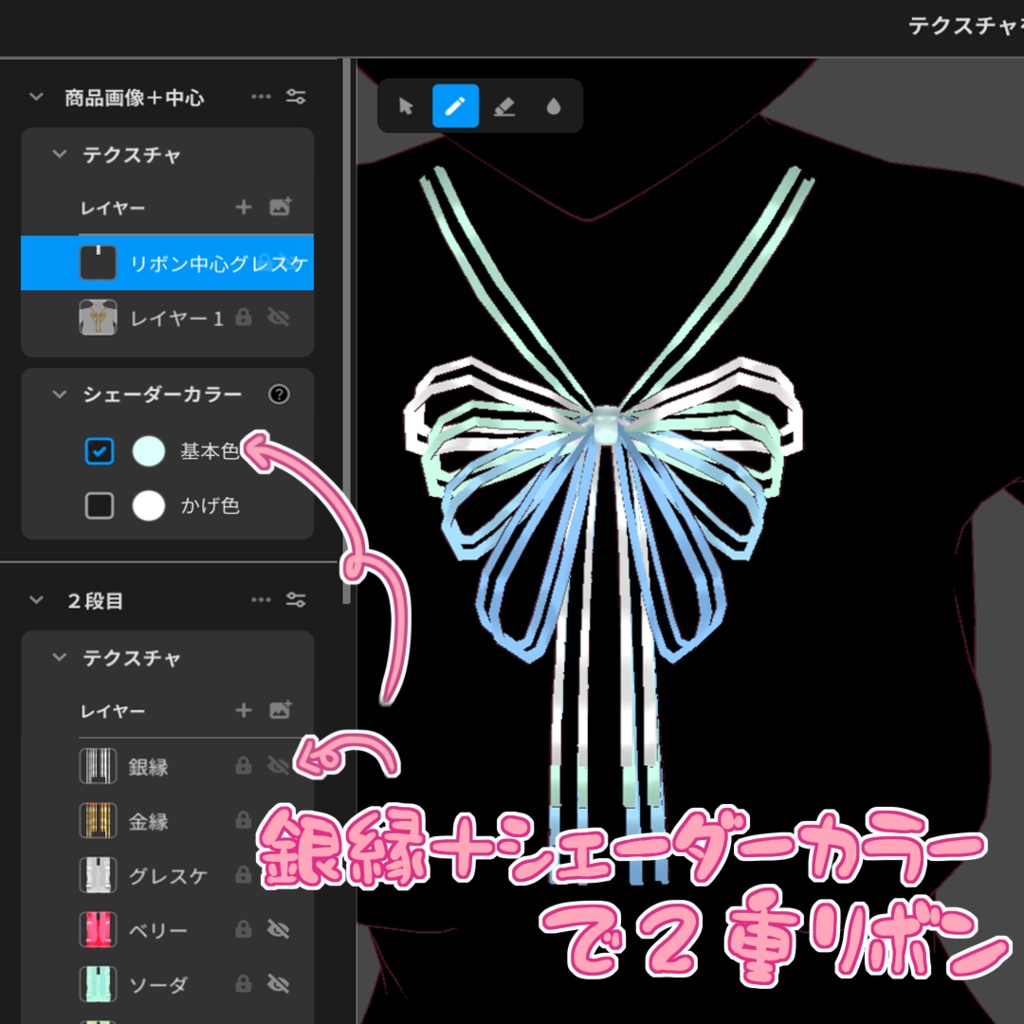Image resolution: width=1024 pixels, height=1024 pixels.
Task: Open more options for 商品画像+中心
Action: (x=261, y=97)
